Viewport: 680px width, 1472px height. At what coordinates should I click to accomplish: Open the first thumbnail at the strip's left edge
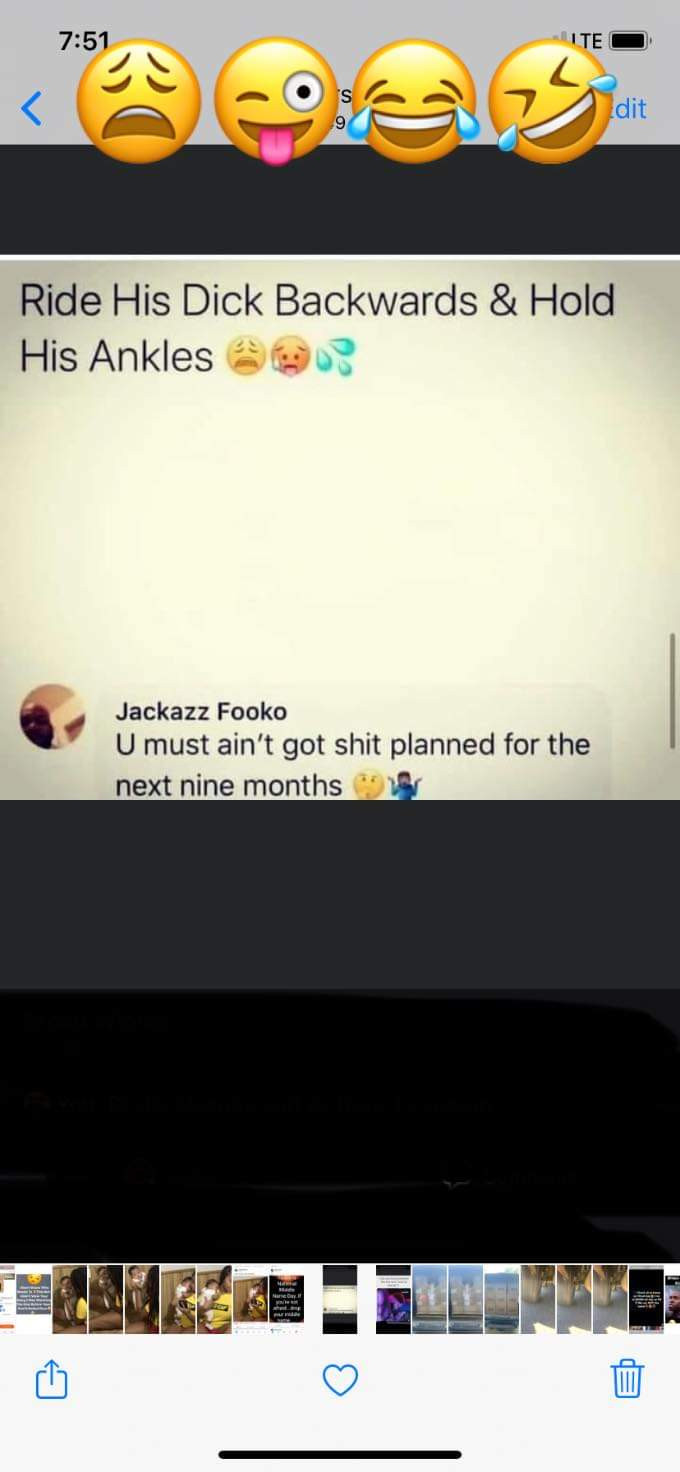coord(7,1299)
